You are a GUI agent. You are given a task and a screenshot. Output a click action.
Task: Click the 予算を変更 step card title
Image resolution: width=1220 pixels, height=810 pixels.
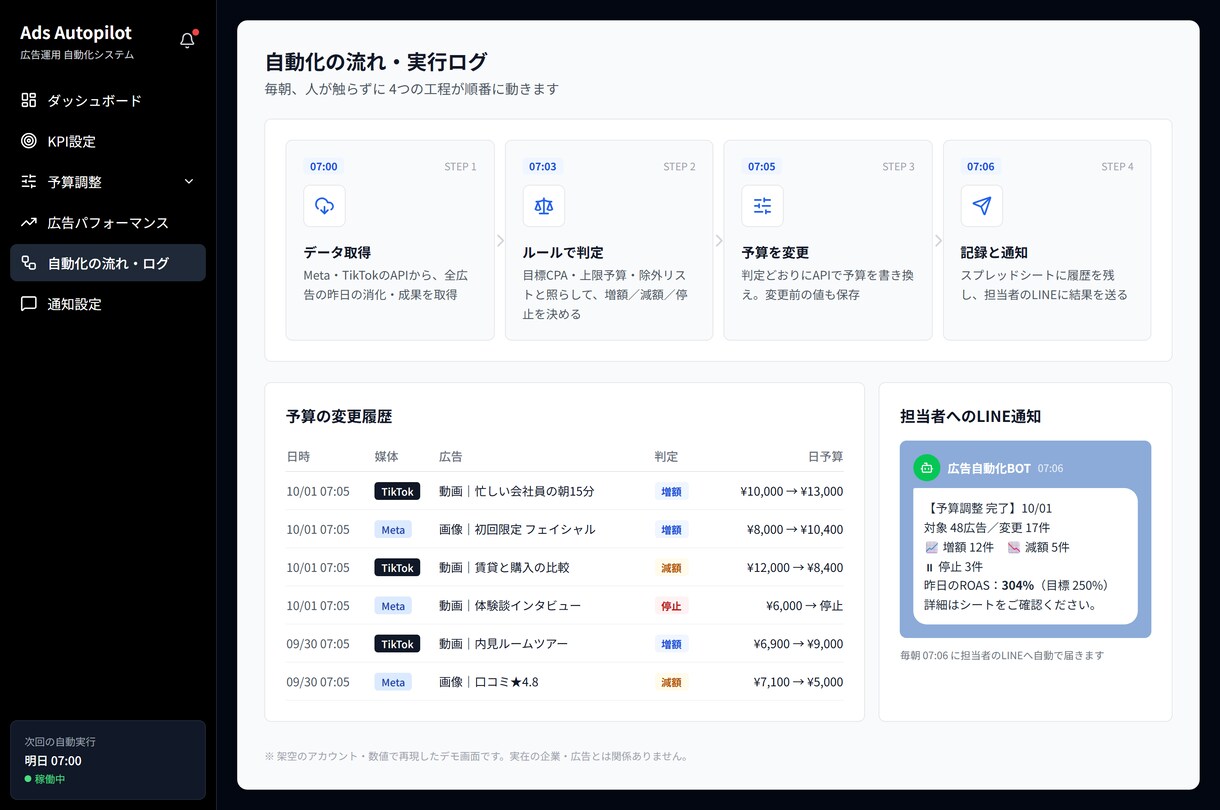pos(775,253)
